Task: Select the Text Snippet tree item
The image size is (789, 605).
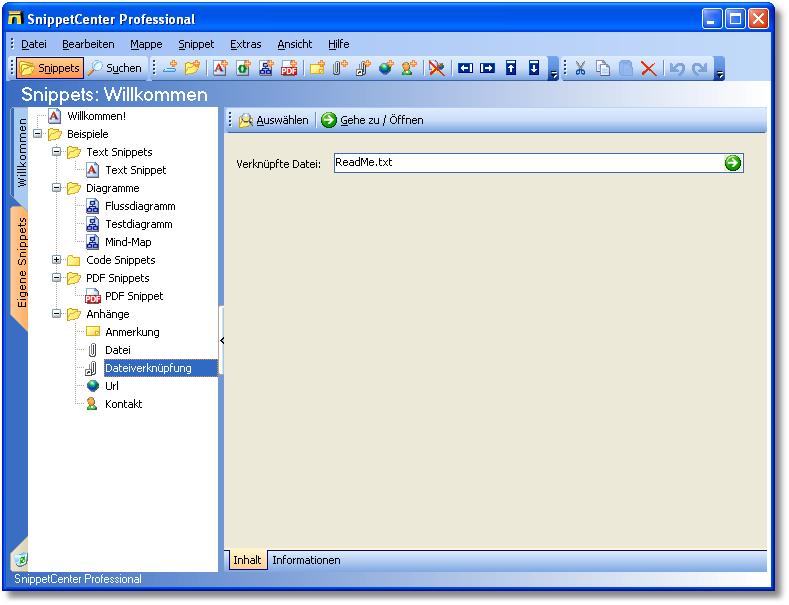Action: 135,170
